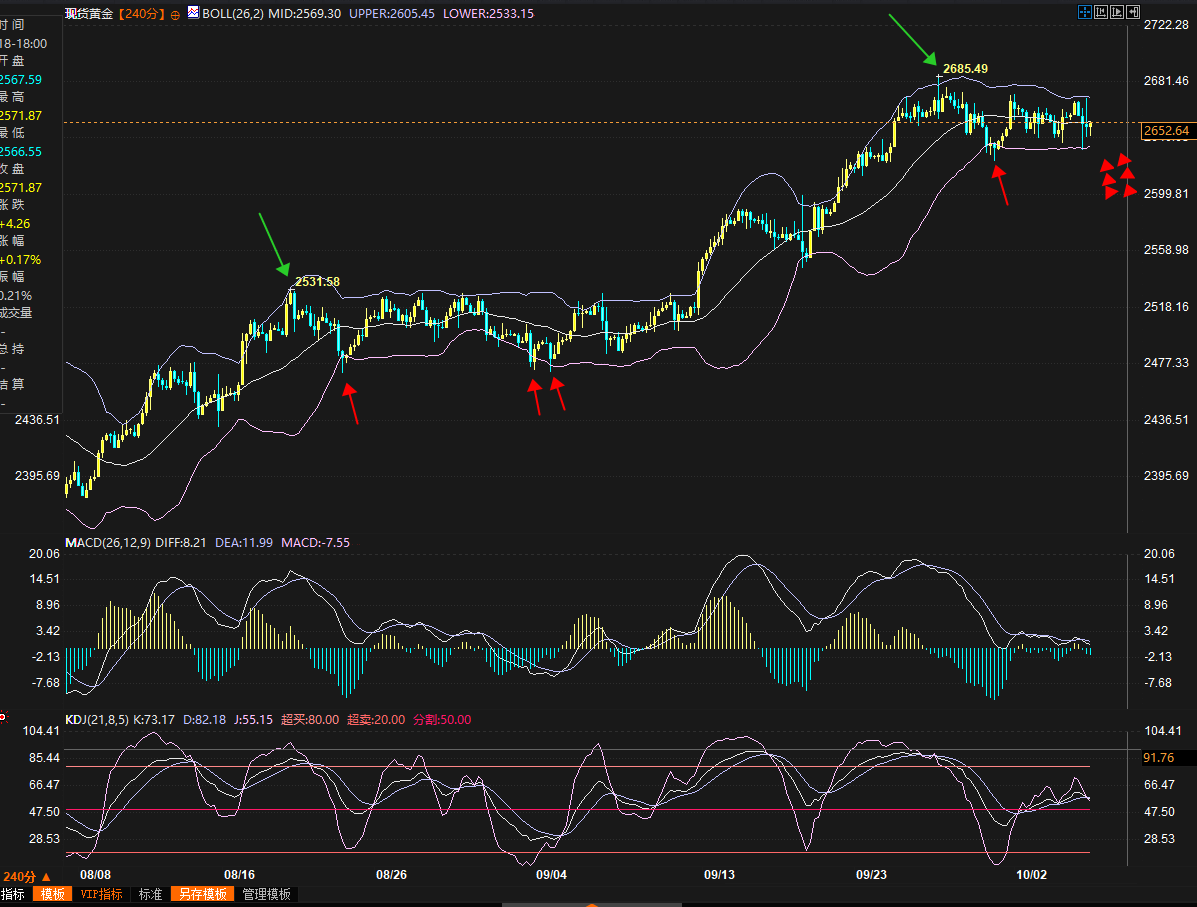Viewport: 1197px width, 907px height.
Task: Click the KDJ(21,8,5) indicator title
Action: tap(102, 720)
